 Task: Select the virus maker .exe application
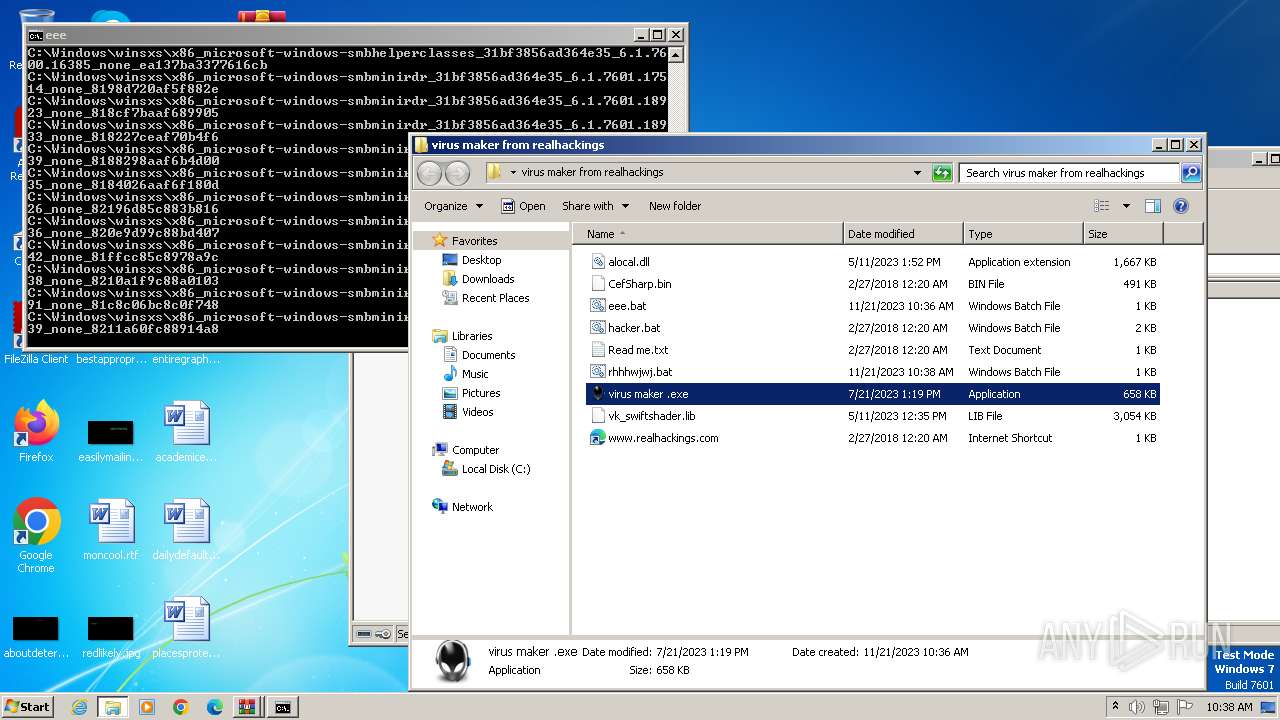pos(872,394)
